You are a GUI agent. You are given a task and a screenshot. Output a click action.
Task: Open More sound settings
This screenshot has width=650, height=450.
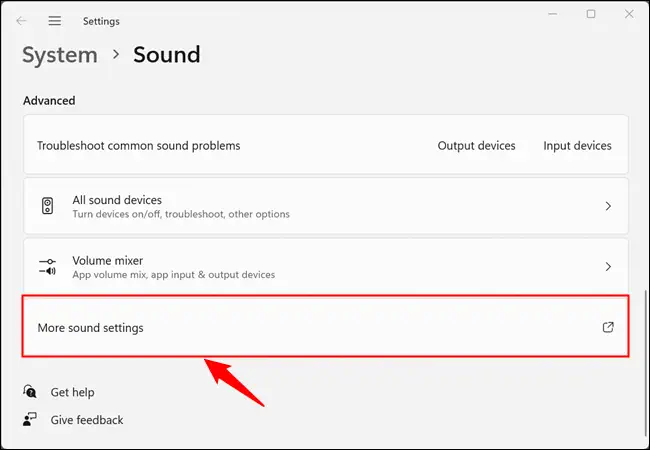325,326
